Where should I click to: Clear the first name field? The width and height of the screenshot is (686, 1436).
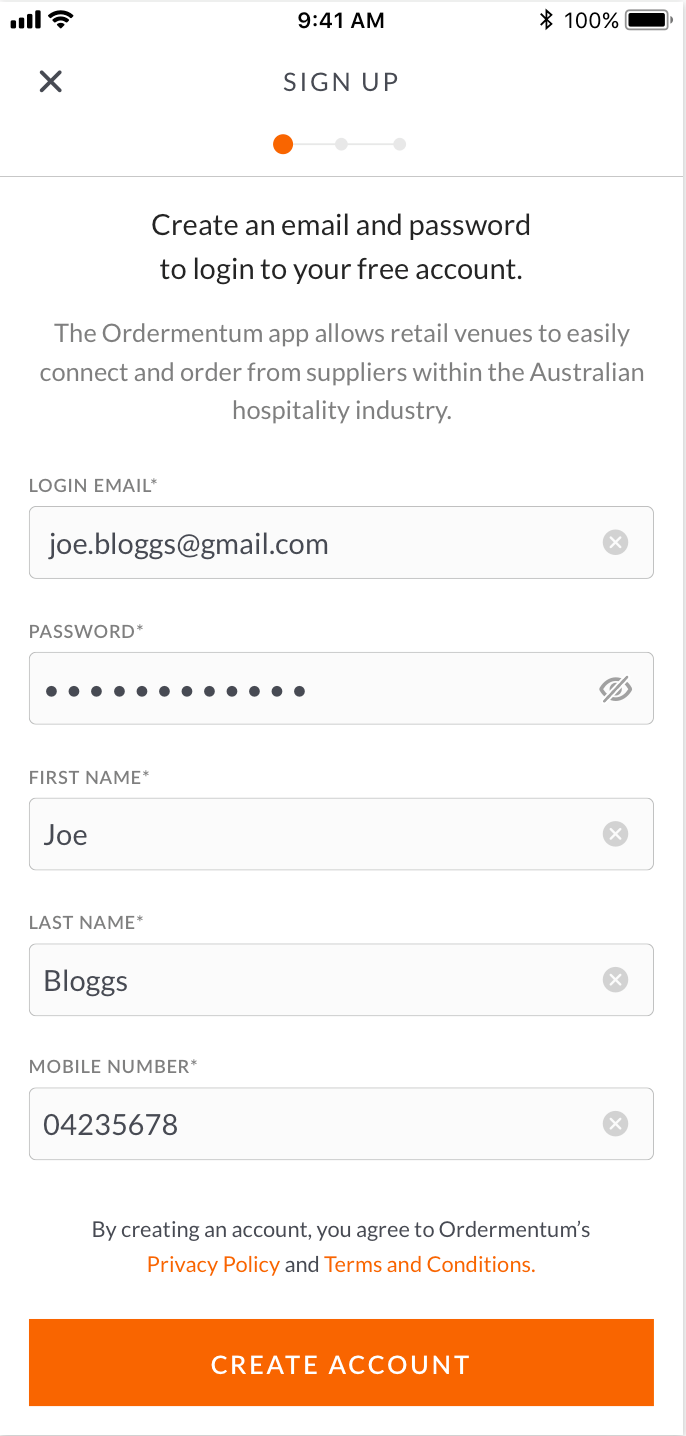(616, 834)
